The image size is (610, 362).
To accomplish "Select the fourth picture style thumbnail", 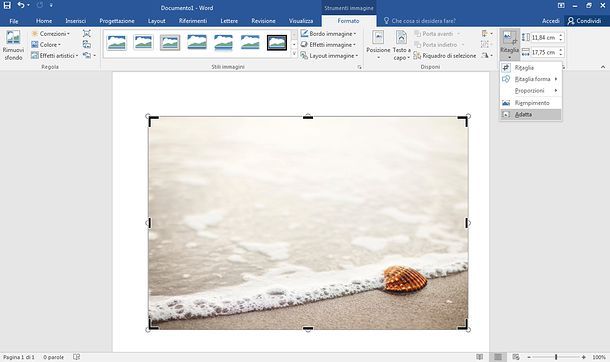I will click(197, 42).
